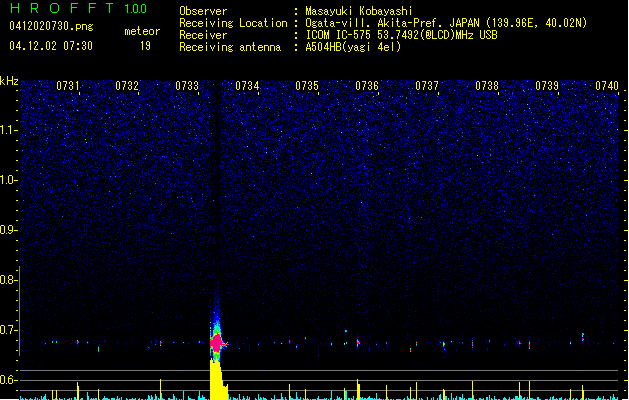The width and height of the screenshot is (629, 400).
Task: Click the 0739 time marker
Action: point(547,86)
